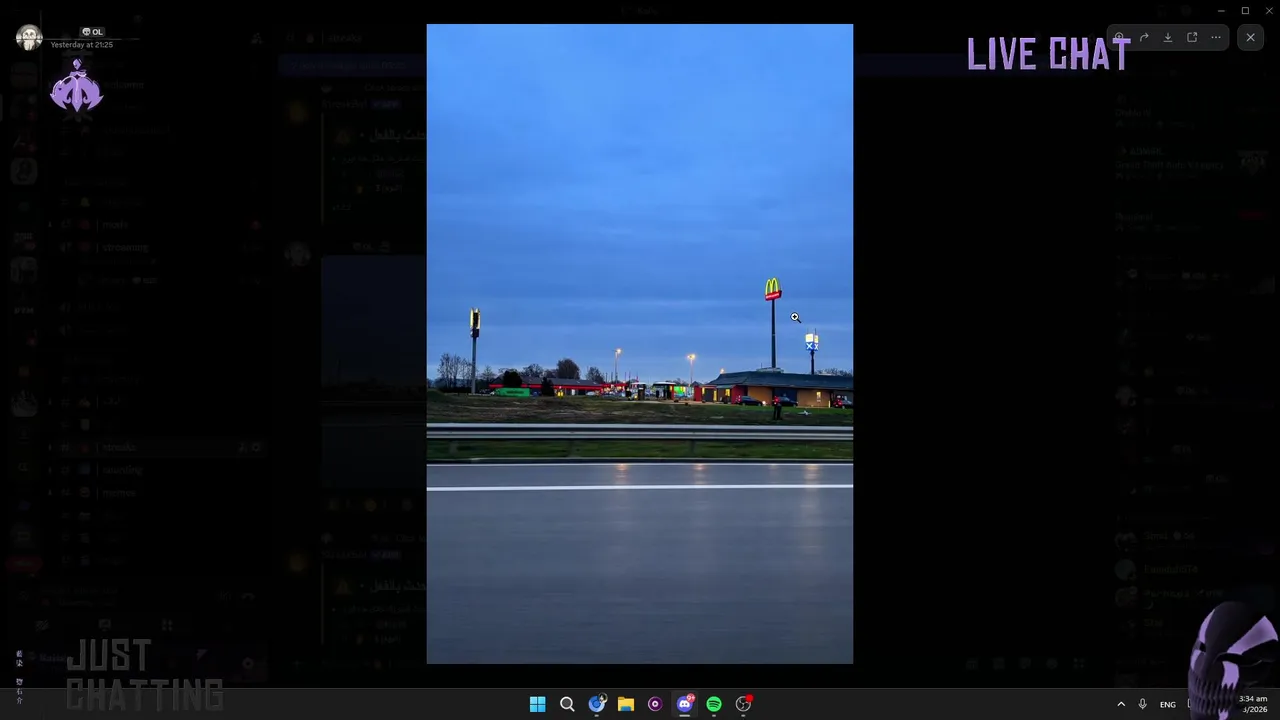Zoom in on the image using the magnifier icon
1280x720 pixels.
coord(1120,38)
